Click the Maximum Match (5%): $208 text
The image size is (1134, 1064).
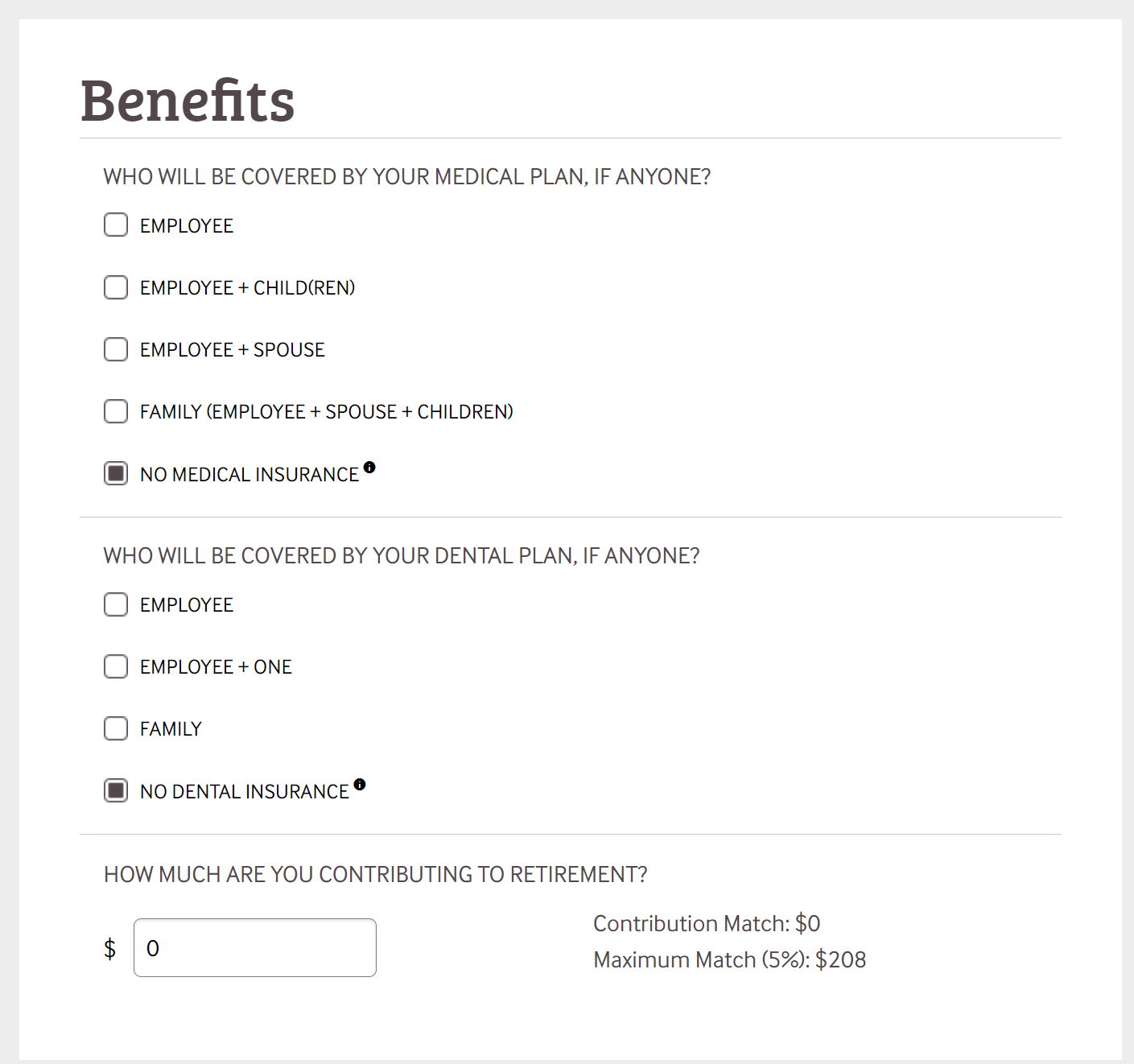[729, 959]
